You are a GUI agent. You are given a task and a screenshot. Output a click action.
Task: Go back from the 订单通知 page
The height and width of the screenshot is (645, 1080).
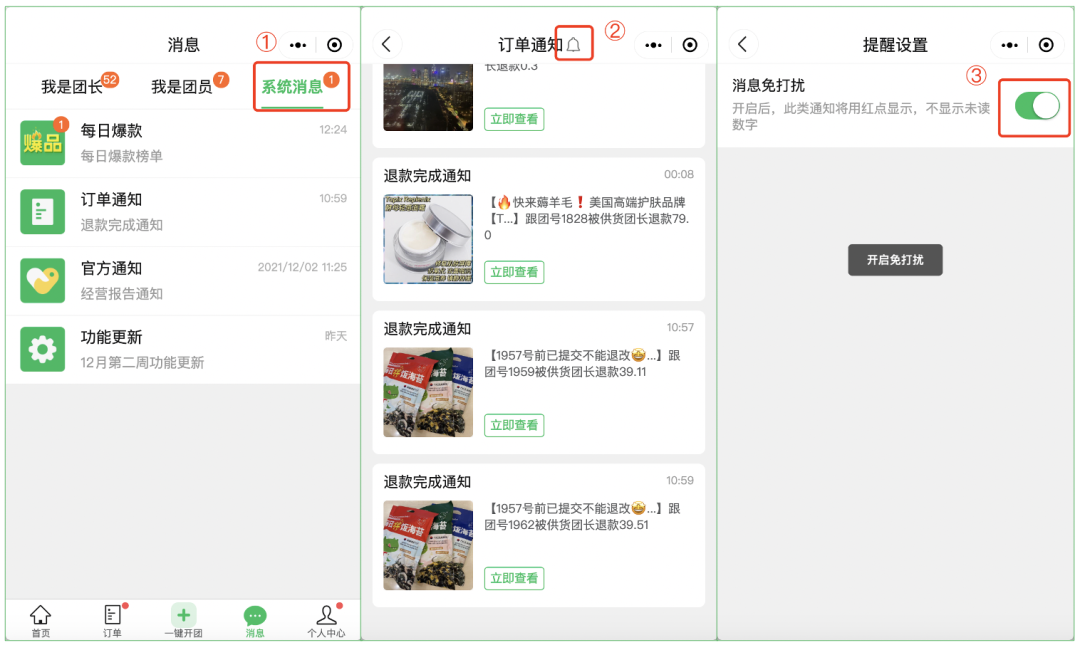tap(386, 44)
